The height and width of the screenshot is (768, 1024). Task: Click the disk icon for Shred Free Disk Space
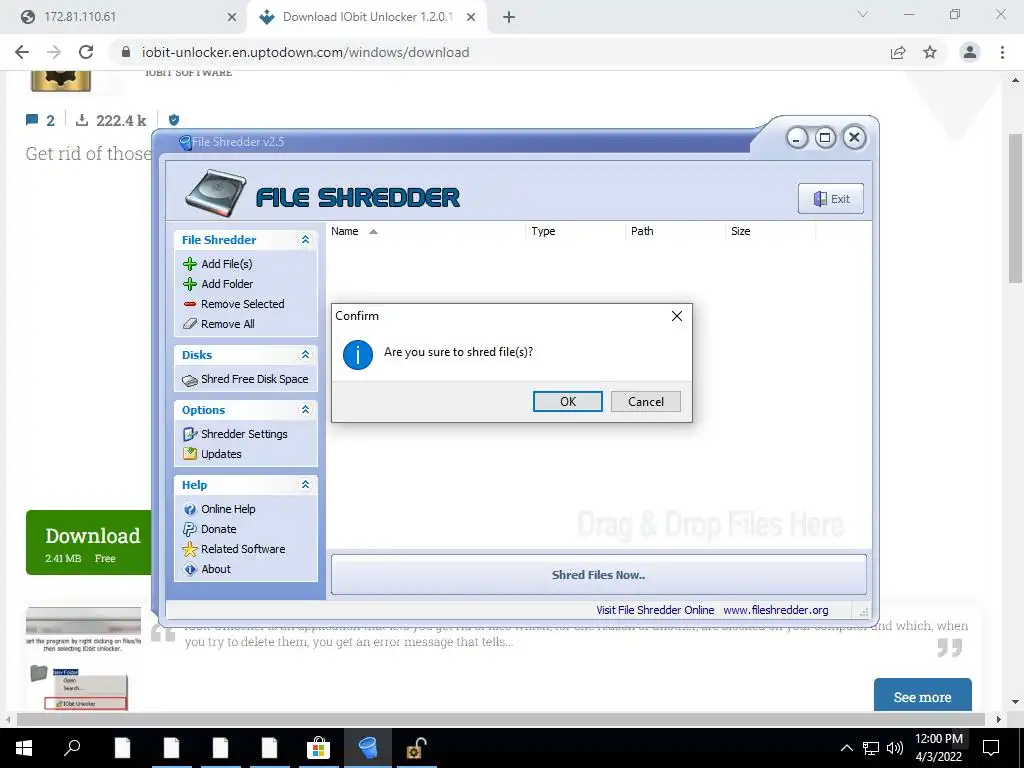[190, 380]
